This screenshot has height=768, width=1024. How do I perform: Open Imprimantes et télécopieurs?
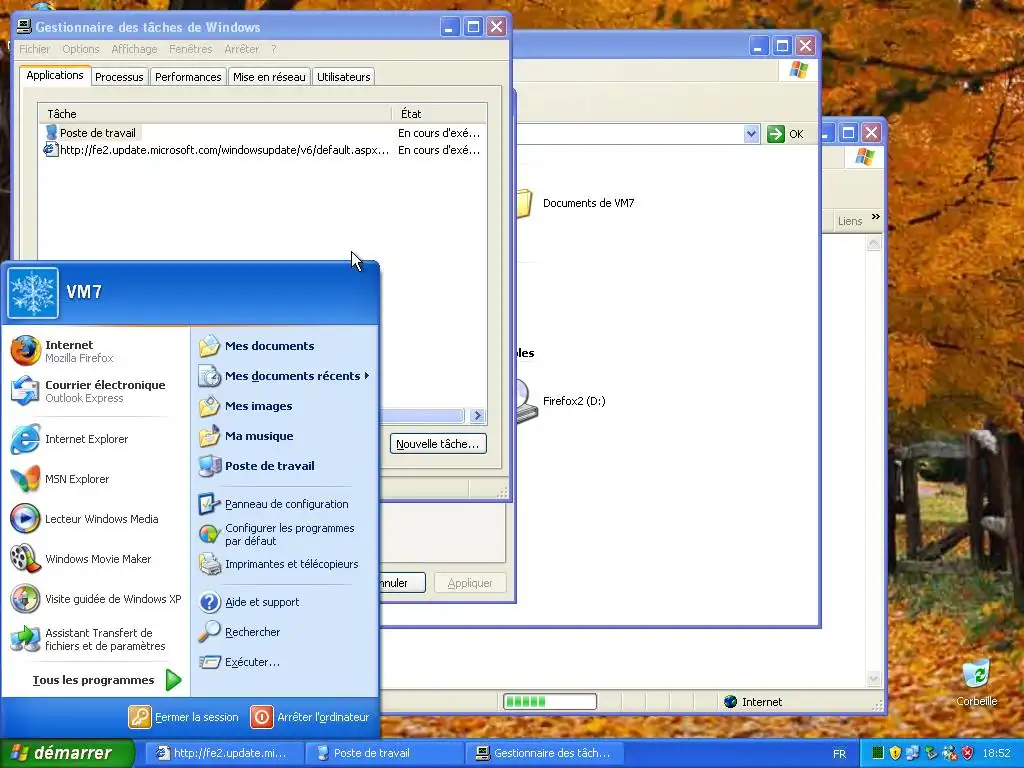coord(285,564)
